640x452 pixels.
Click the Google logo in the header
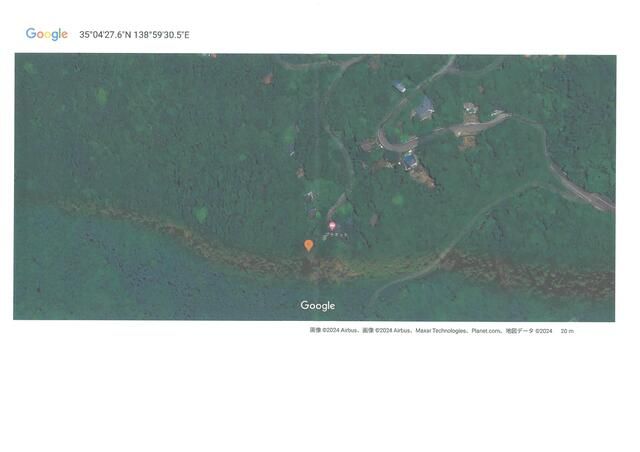tap(47, 34)
